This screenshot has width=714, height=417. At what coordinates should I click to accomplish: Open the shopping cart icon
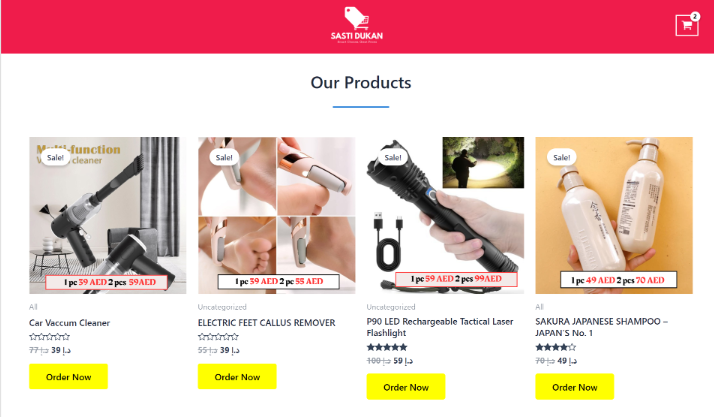click(x=687, y=25)
